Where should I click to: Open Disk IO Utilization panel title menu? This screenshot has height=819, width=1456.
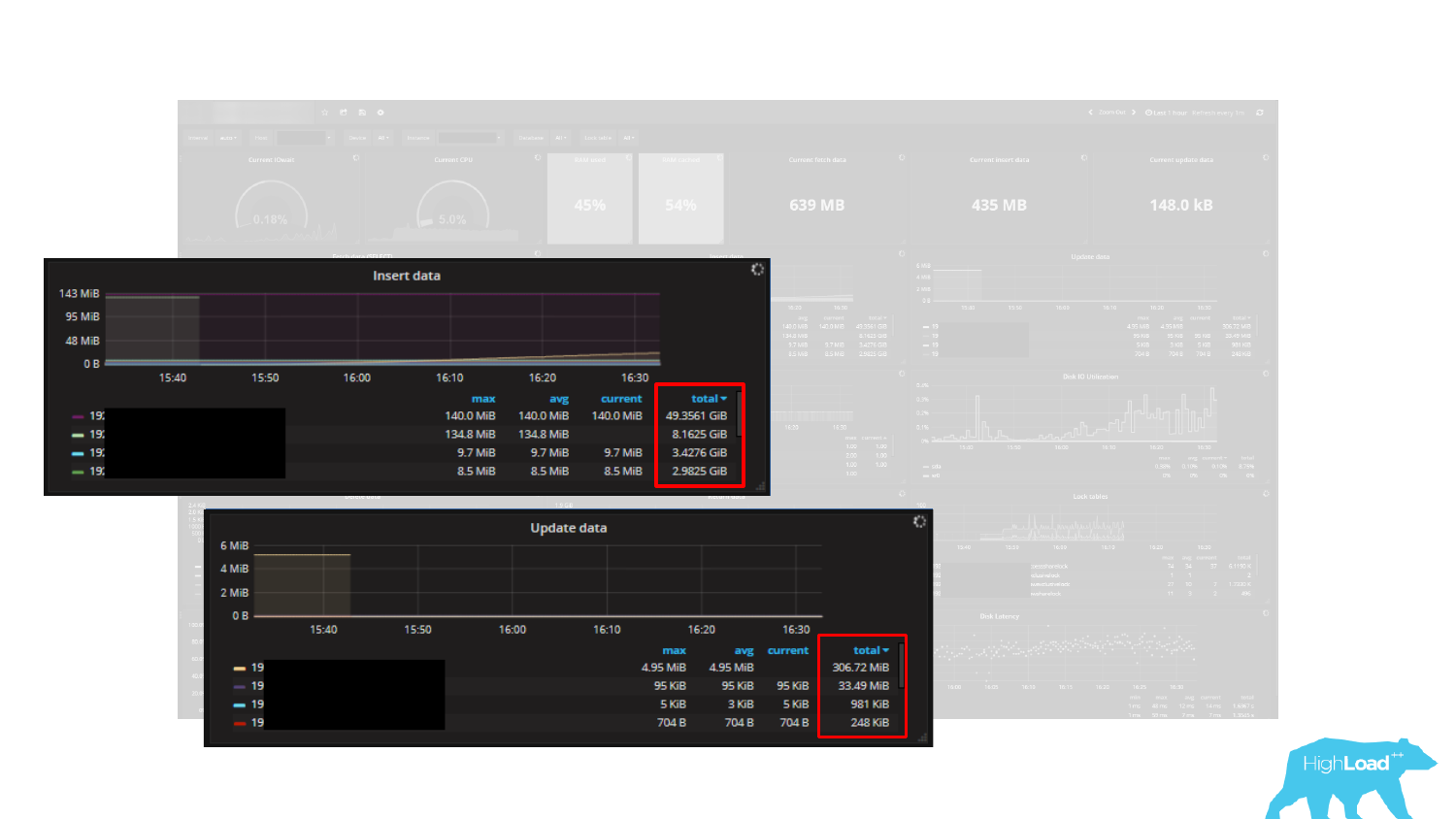click(1090, 377)
